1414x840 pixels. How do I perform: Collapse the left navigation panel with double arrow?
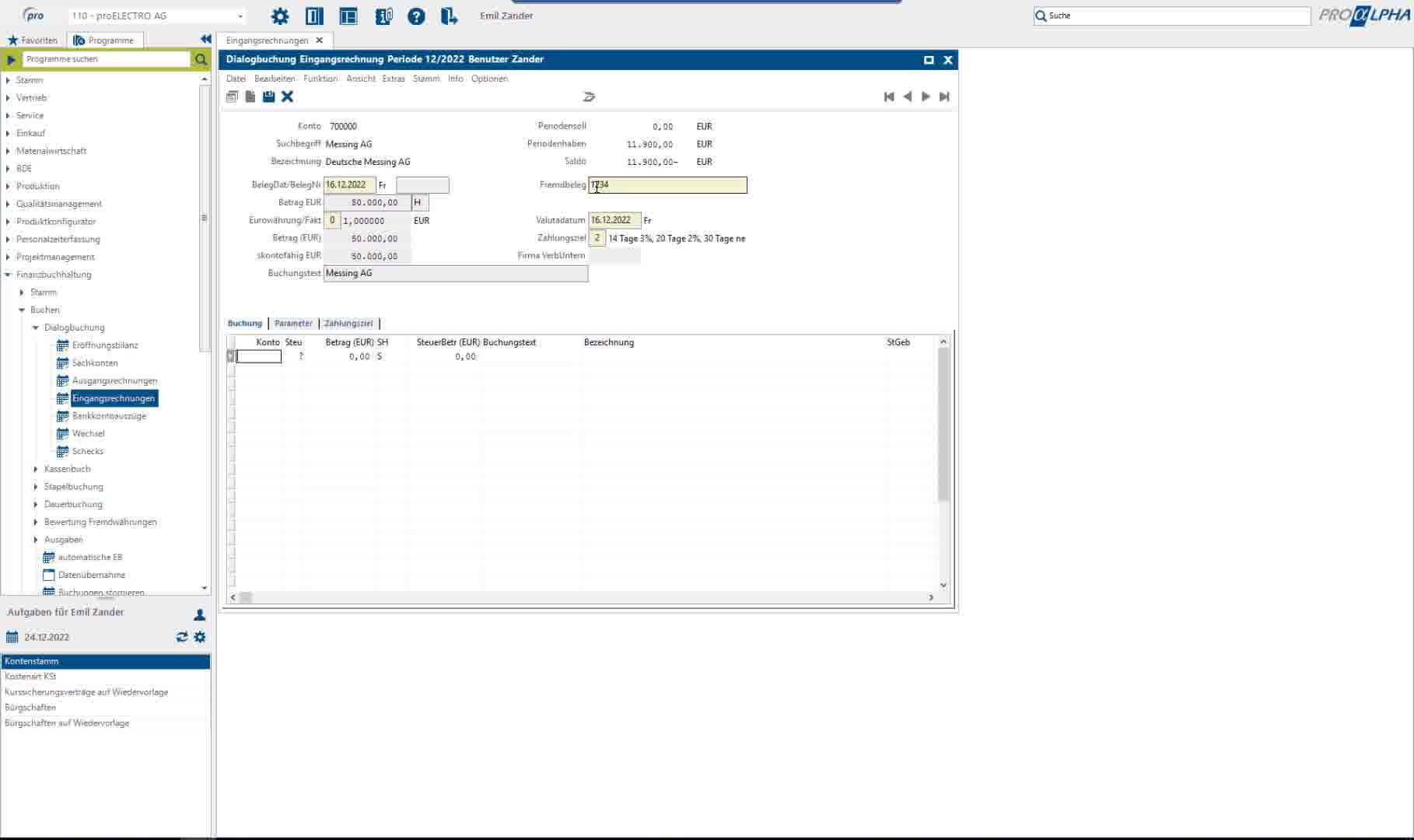(205, 39)
